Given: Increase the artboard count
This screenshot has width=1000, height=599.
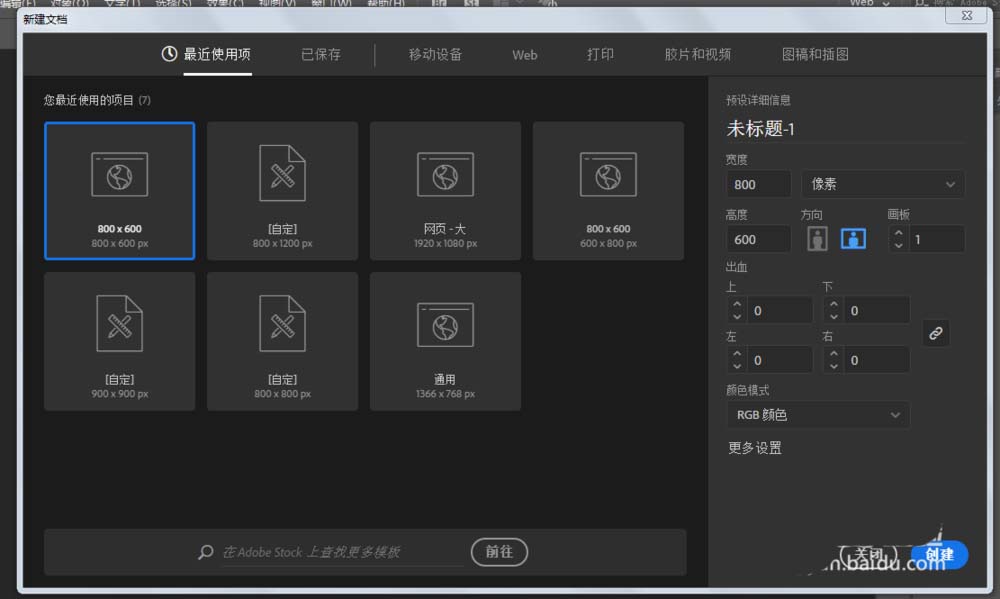Looking at the screenshot, I should pyautogui.click(x=899, y=233).
